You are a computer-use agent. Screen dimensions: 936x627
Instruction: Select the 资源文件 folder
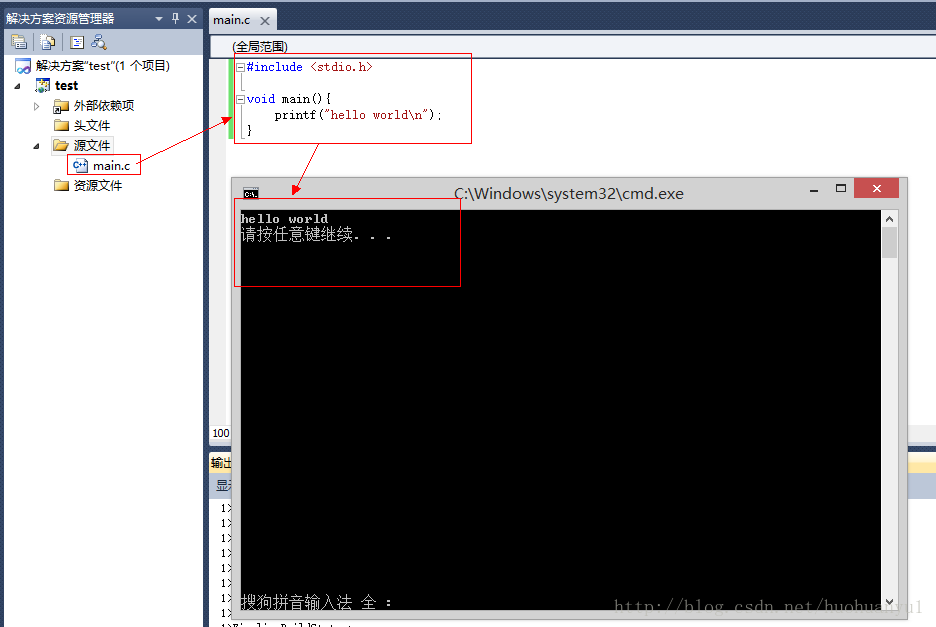click(x=88, y=186)
